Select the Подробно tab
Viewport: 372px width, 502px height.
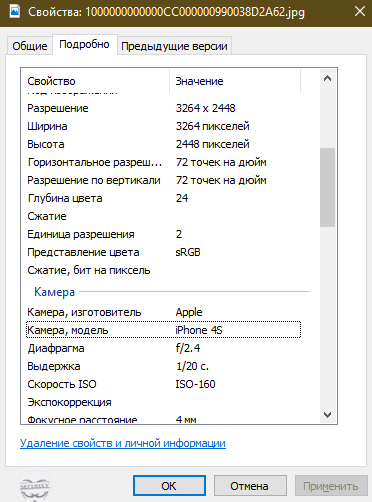[x=84, y=44]
